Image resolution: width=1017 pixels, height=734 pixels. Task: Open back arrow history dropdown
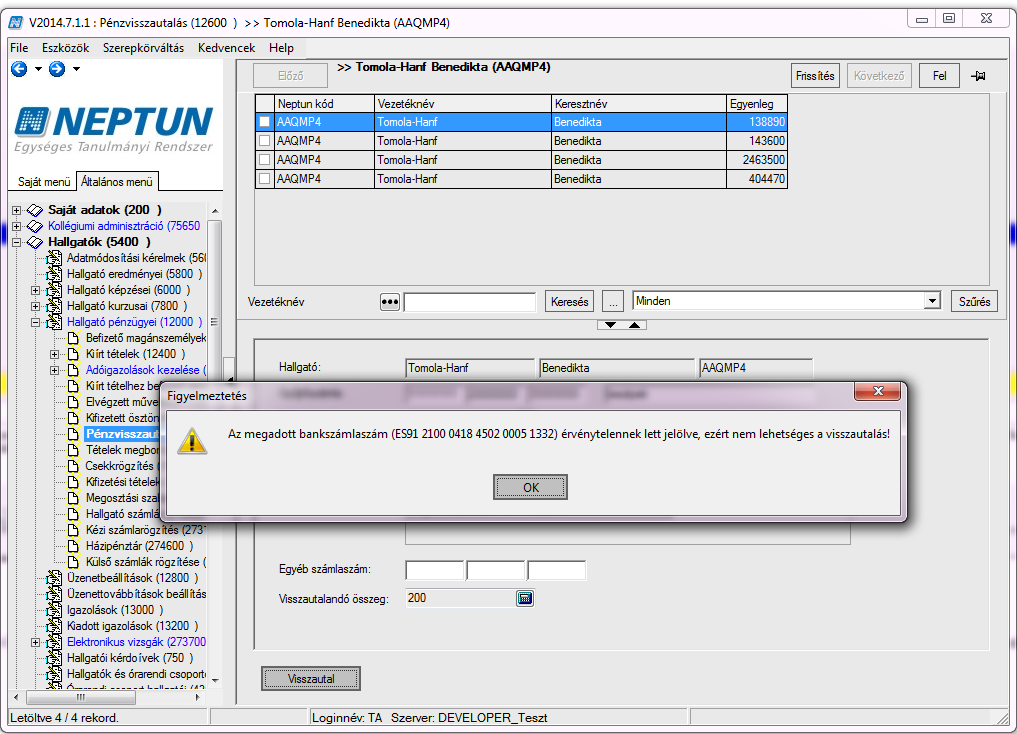coord(38,69)
